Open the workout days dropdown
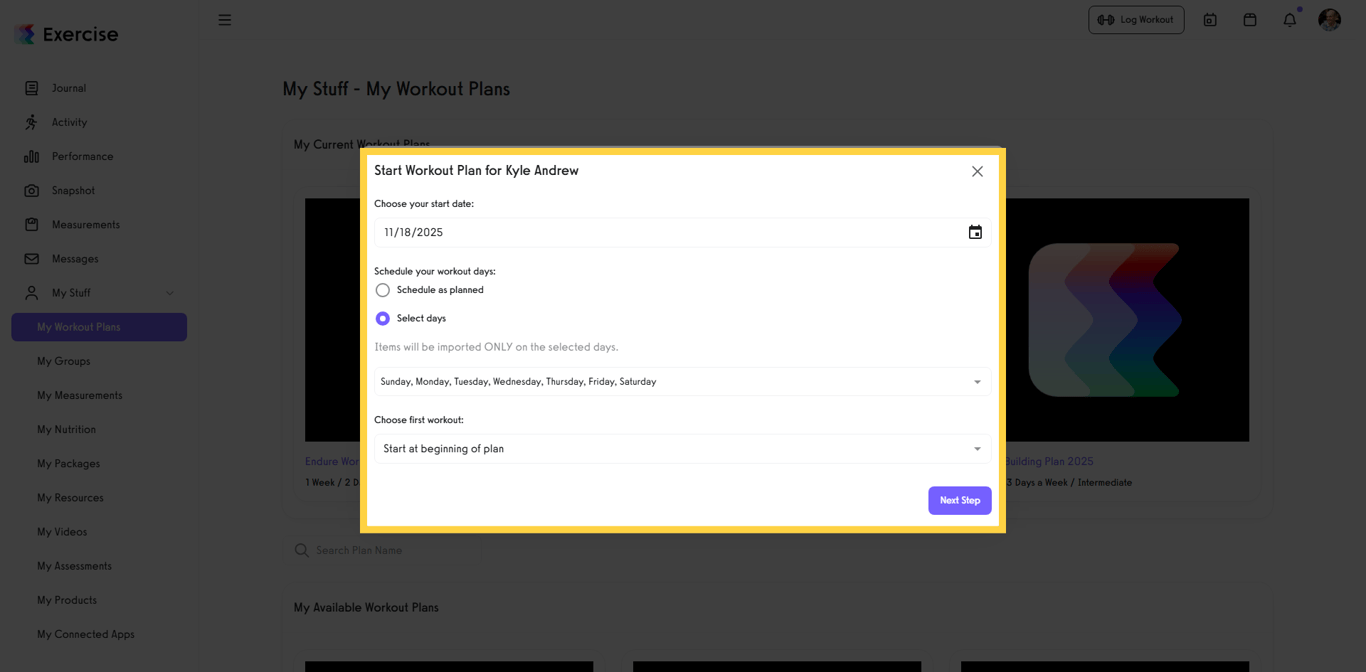Screen dimensions: 1366x672 coord(682,381)
